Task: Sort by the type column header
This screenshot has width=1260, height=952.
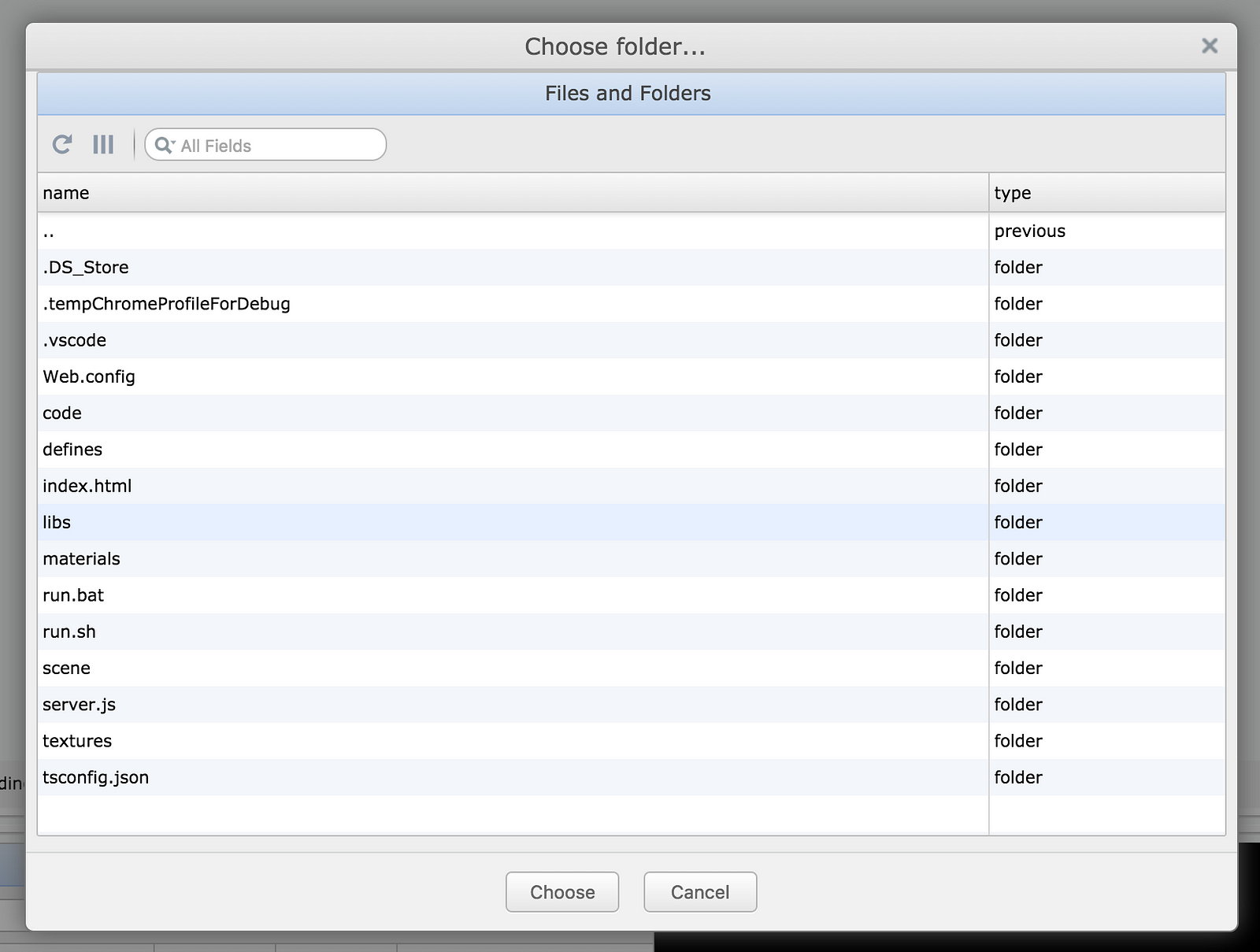Action: tap(1107, 193)
